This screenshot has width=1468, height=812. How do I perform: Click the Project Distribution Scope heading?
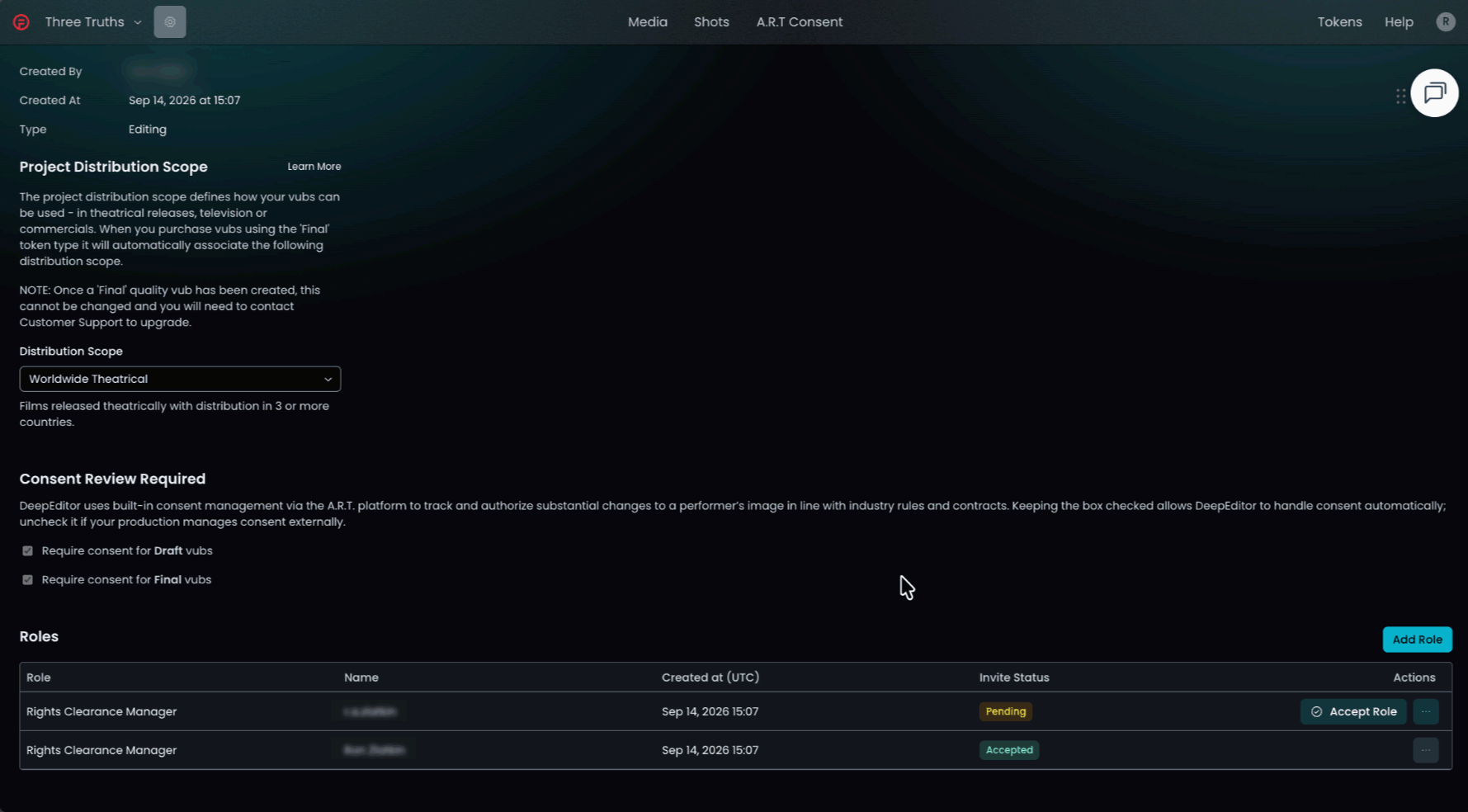click(x=114, y=167)
